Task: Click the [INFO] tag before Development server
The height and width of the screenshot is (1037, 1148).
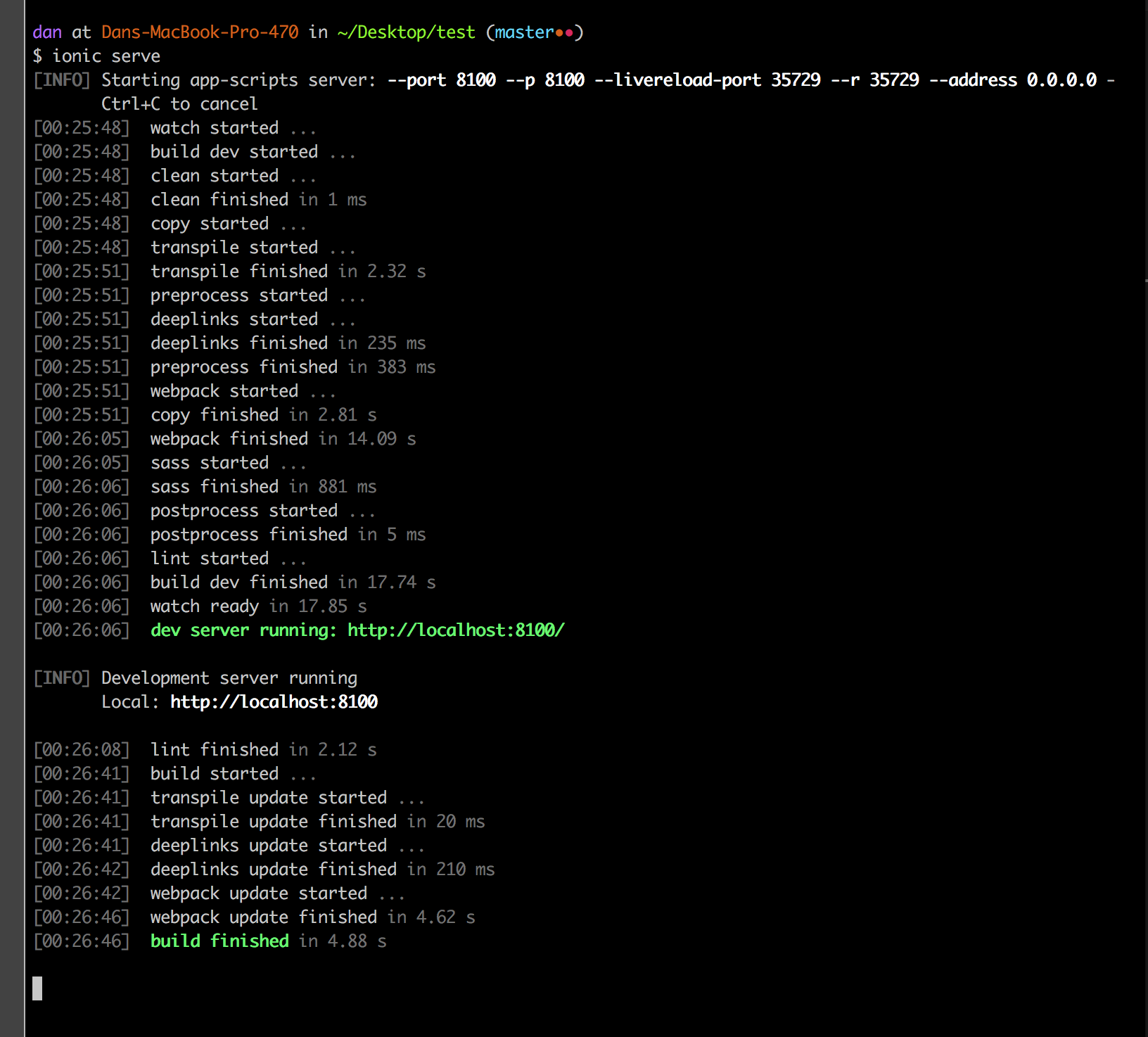Action: tap(62, 678)
